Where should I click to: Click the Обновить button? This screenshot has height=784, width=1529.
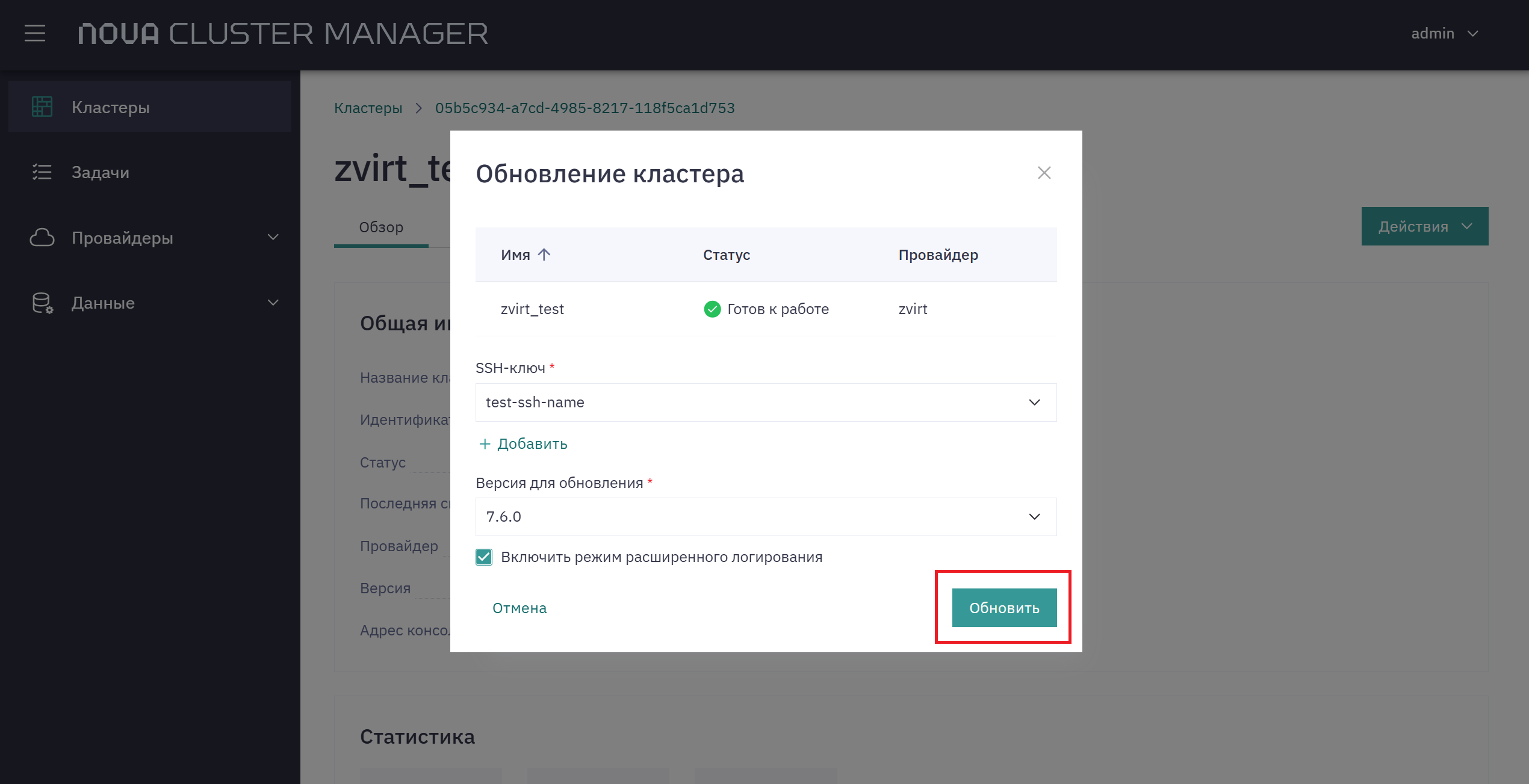(x=1004, y=608)
